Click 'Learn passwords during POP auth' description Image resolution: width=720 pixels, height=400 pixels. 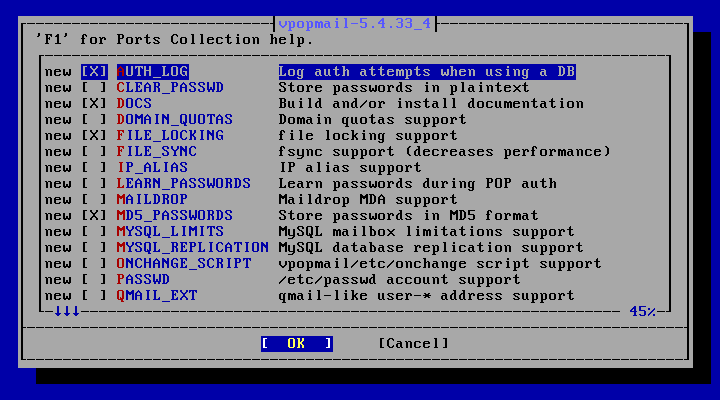(x=417, y=184)
